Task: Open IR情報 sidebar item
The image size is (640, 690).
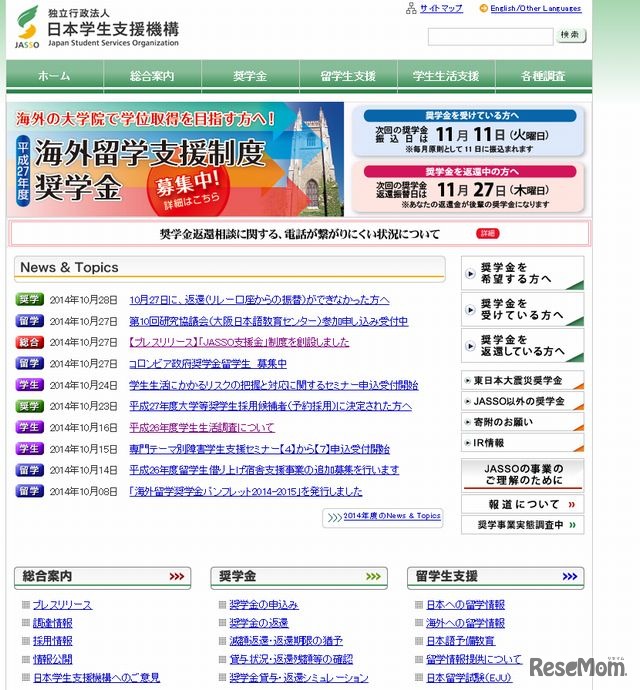Action: pos(522,443)
